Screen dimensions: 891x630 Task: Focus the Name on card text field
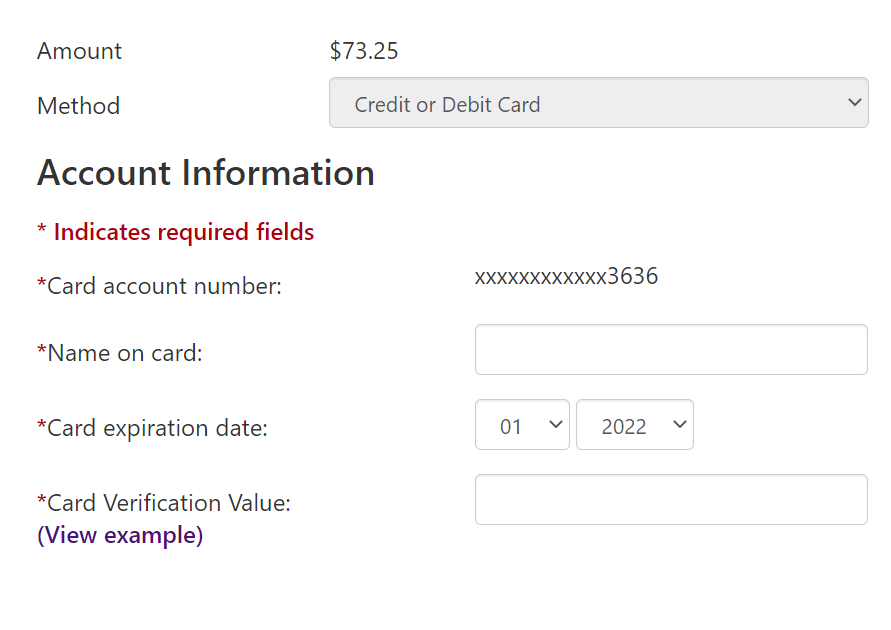tap(671, 349)
